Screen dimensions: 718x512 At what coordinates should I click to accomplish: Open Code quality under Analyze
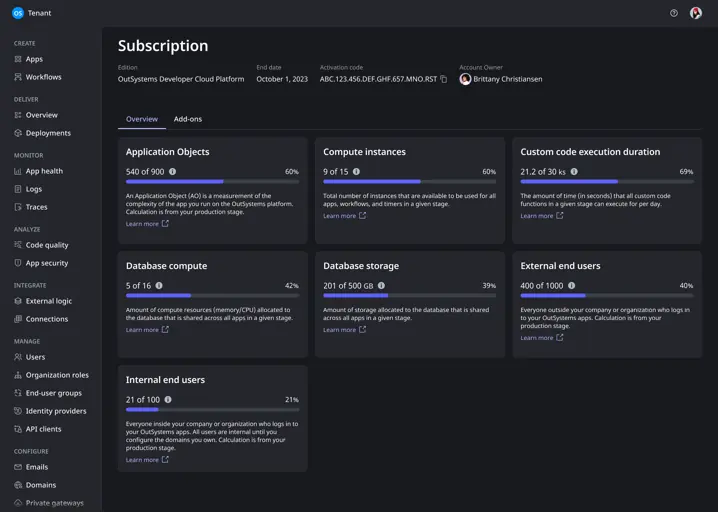click(x=47, y=245)
